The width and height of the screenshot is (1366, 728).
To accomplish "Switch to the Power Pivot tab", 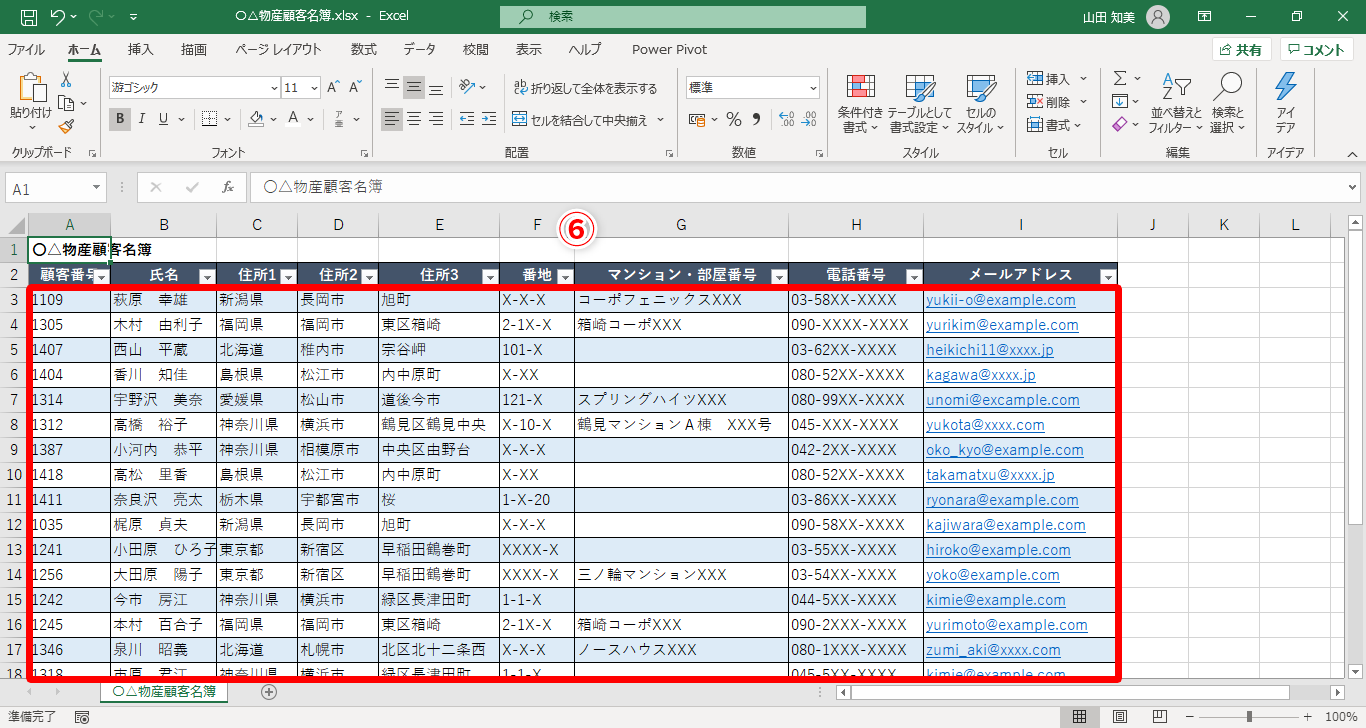I will (x=669, y=49).
